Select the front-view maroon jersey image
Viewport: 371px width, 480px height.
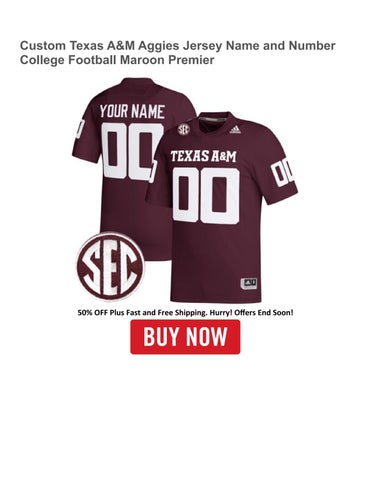click(222, 207)
